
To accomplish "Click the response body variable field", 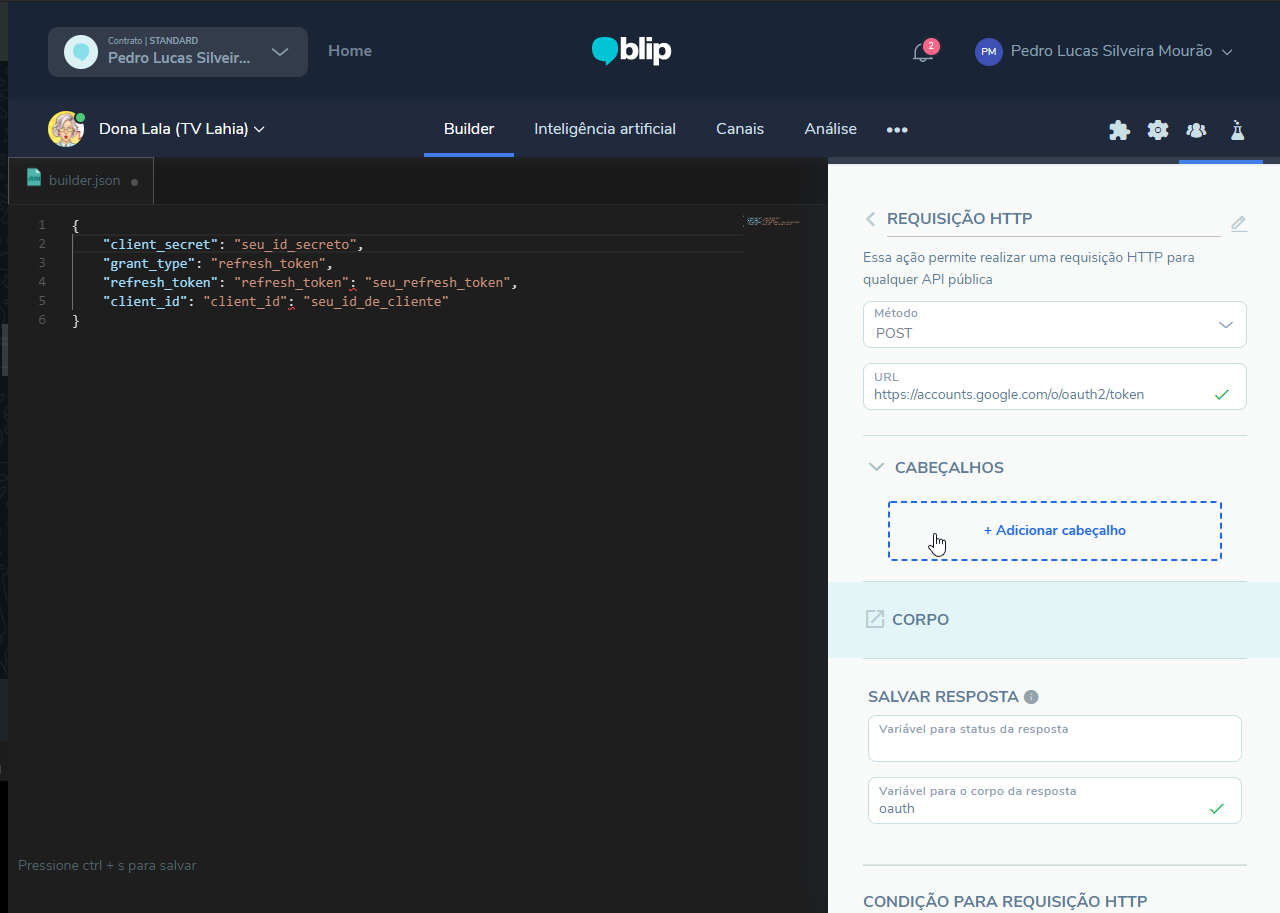I will [x=1055, y=800].
